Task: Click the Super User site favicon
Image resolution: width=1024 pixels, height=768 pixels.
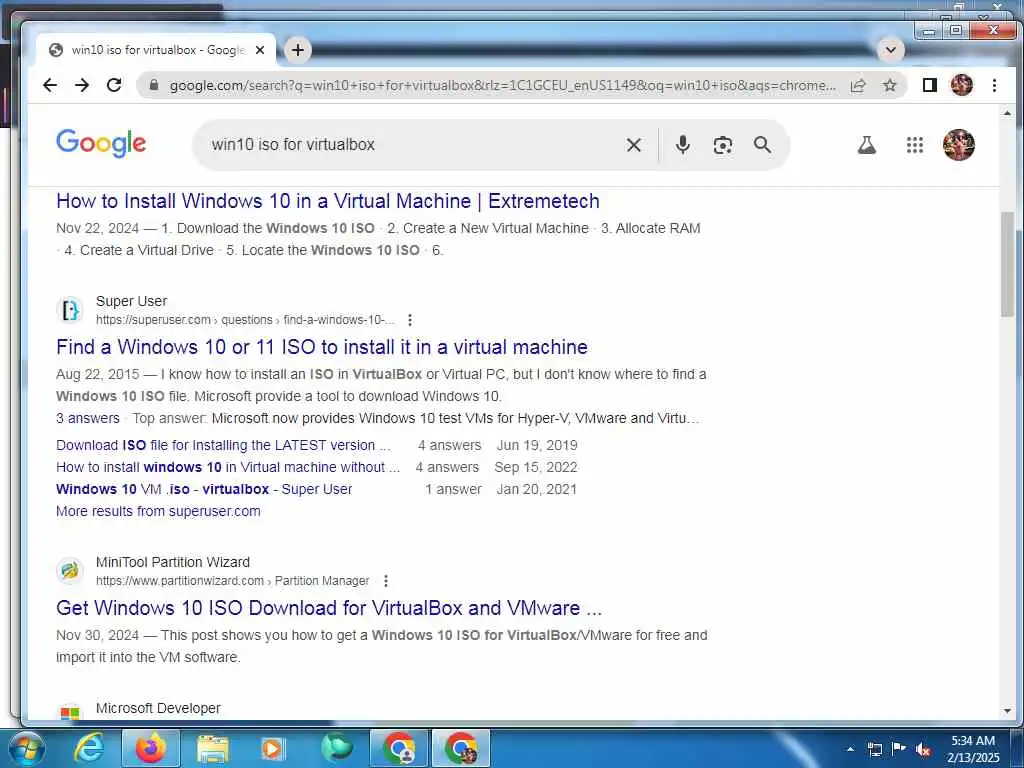Action: point(70,310)
